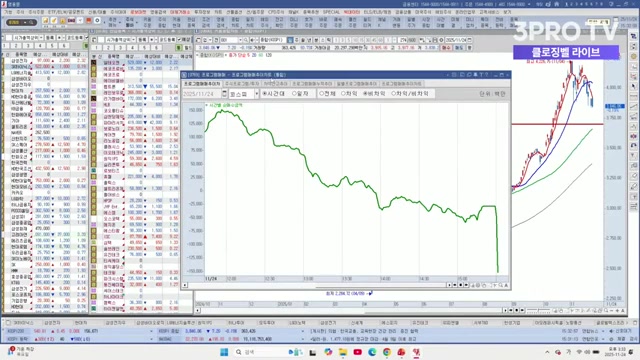Viewport: 640px width, 360px height.
Task: Click magnifier search icon in chart toolbar
Action: tap(246, 40)
